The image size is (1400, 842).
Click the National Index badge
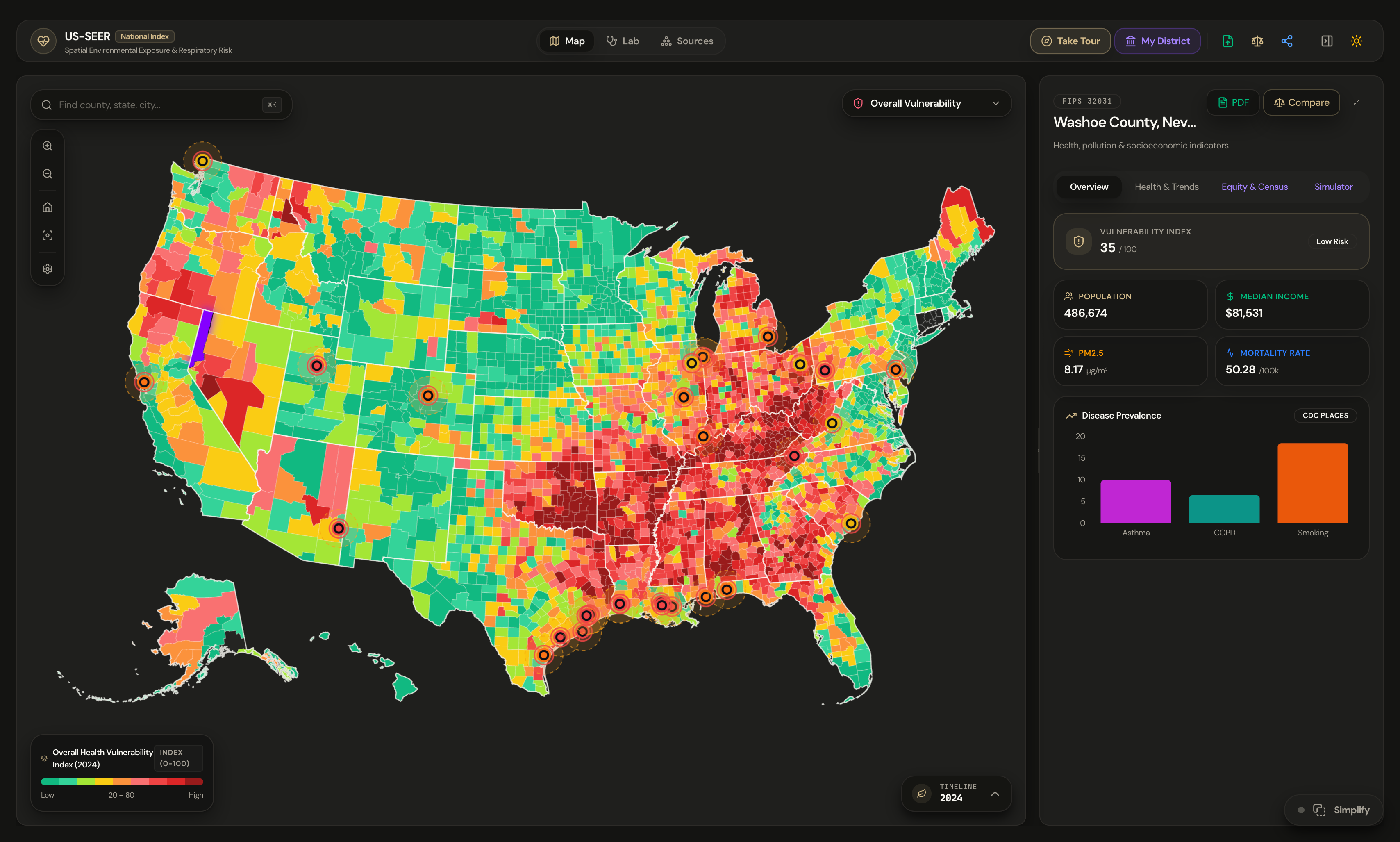[x=145, y=36]
